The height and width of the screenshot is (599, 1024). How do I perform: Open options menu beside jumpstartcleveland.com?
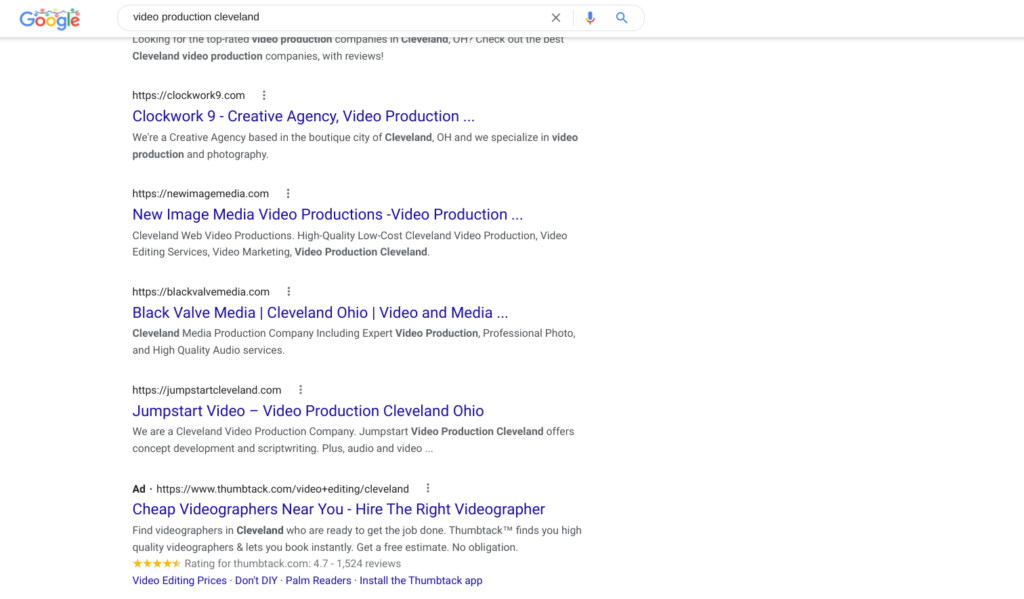click(x=300, y=390)
